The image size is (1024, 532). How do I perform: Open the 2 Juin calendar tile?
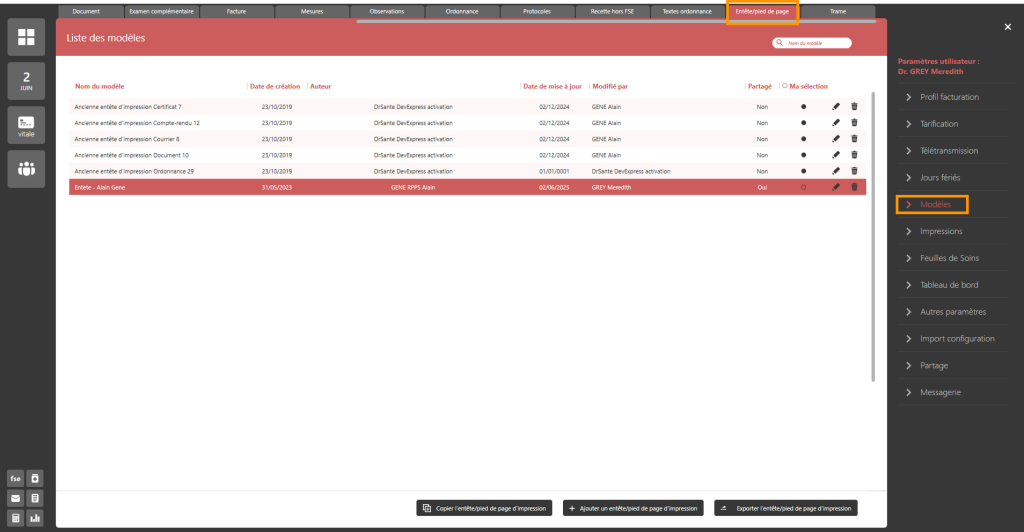click(26, 80)
